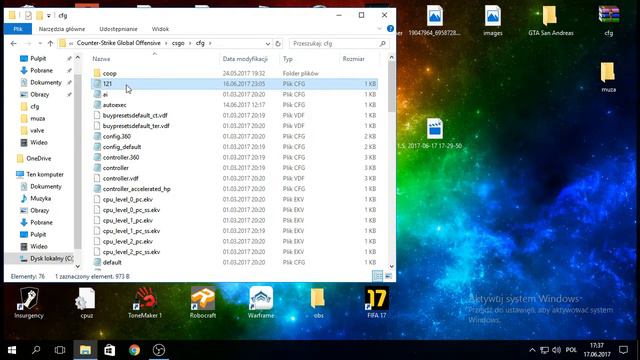Select the GTA San Andreas desktop folder
The image size is (640, 360).
point(551,20)
